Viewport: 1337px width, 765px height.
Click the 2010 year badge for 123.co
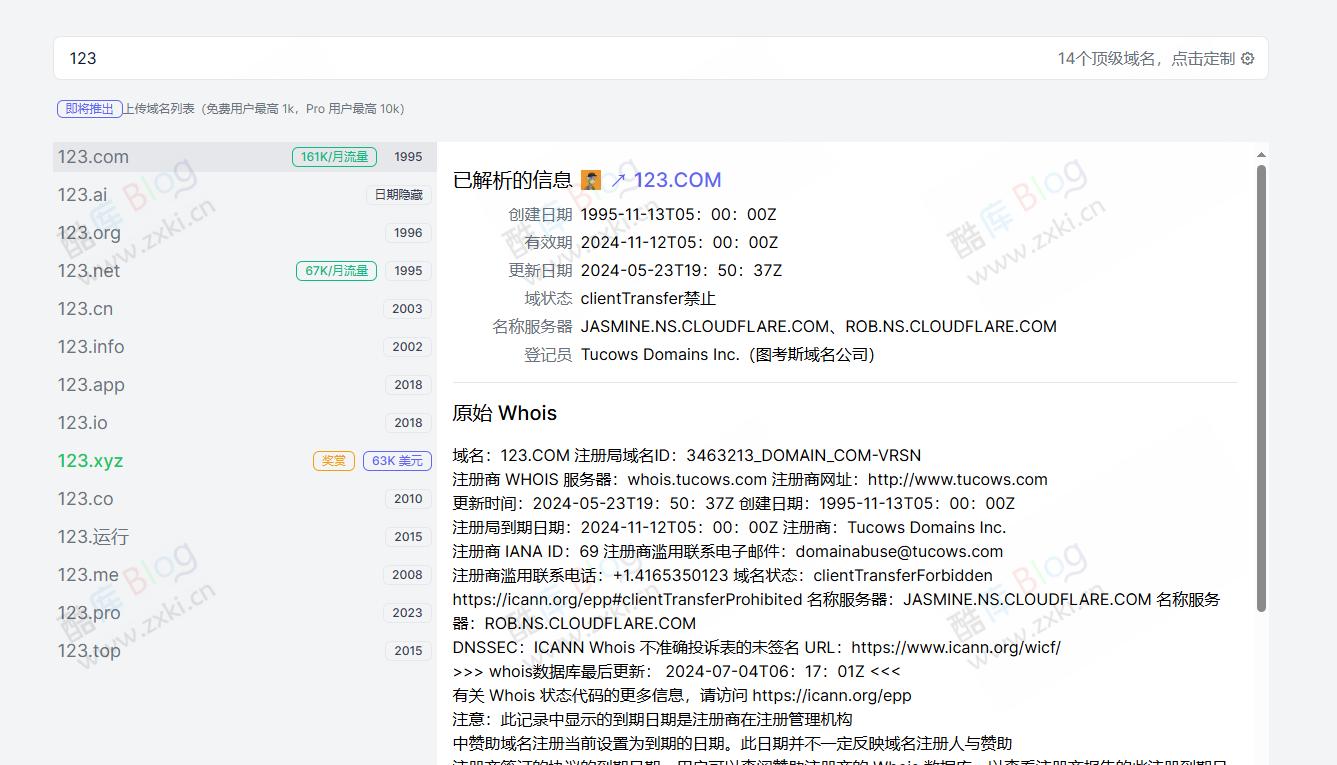(408, 499)
